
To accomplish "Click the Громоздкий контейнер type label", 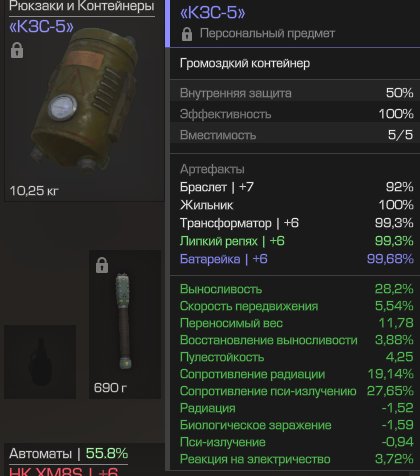I will coord(245,63).
